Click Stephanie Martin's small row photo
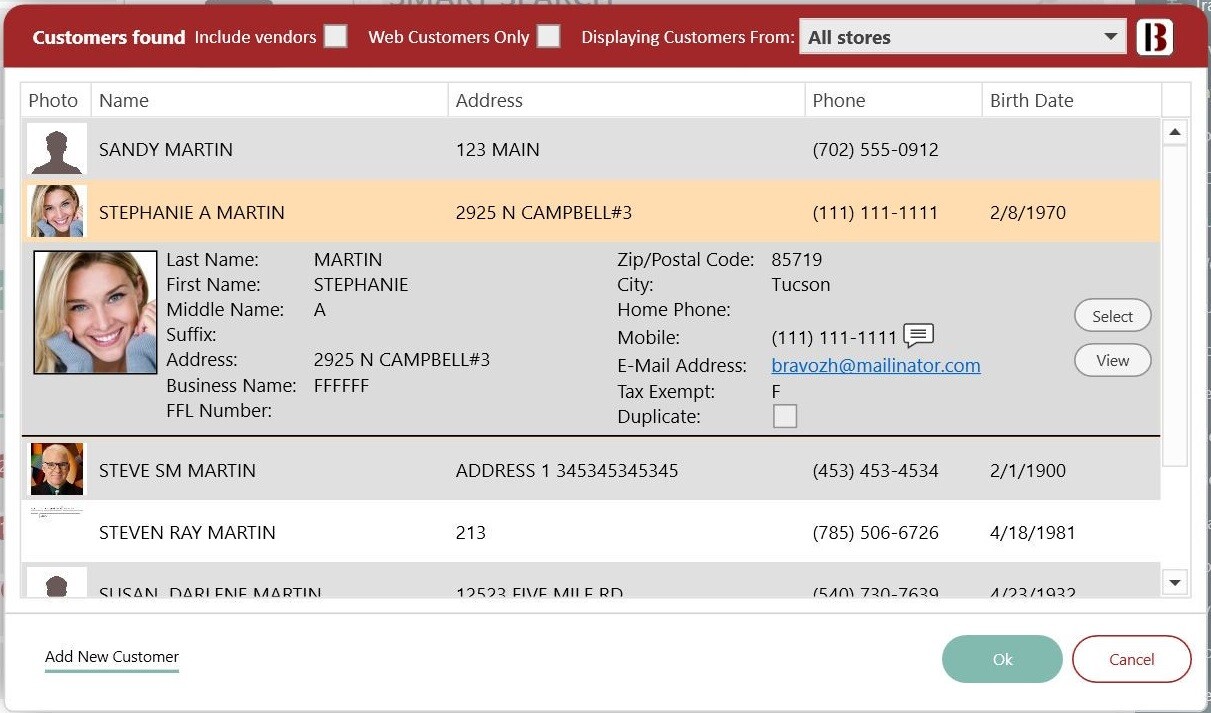Image resolution: width=1211 pixels, height=713 pixels. coord(57,211)
